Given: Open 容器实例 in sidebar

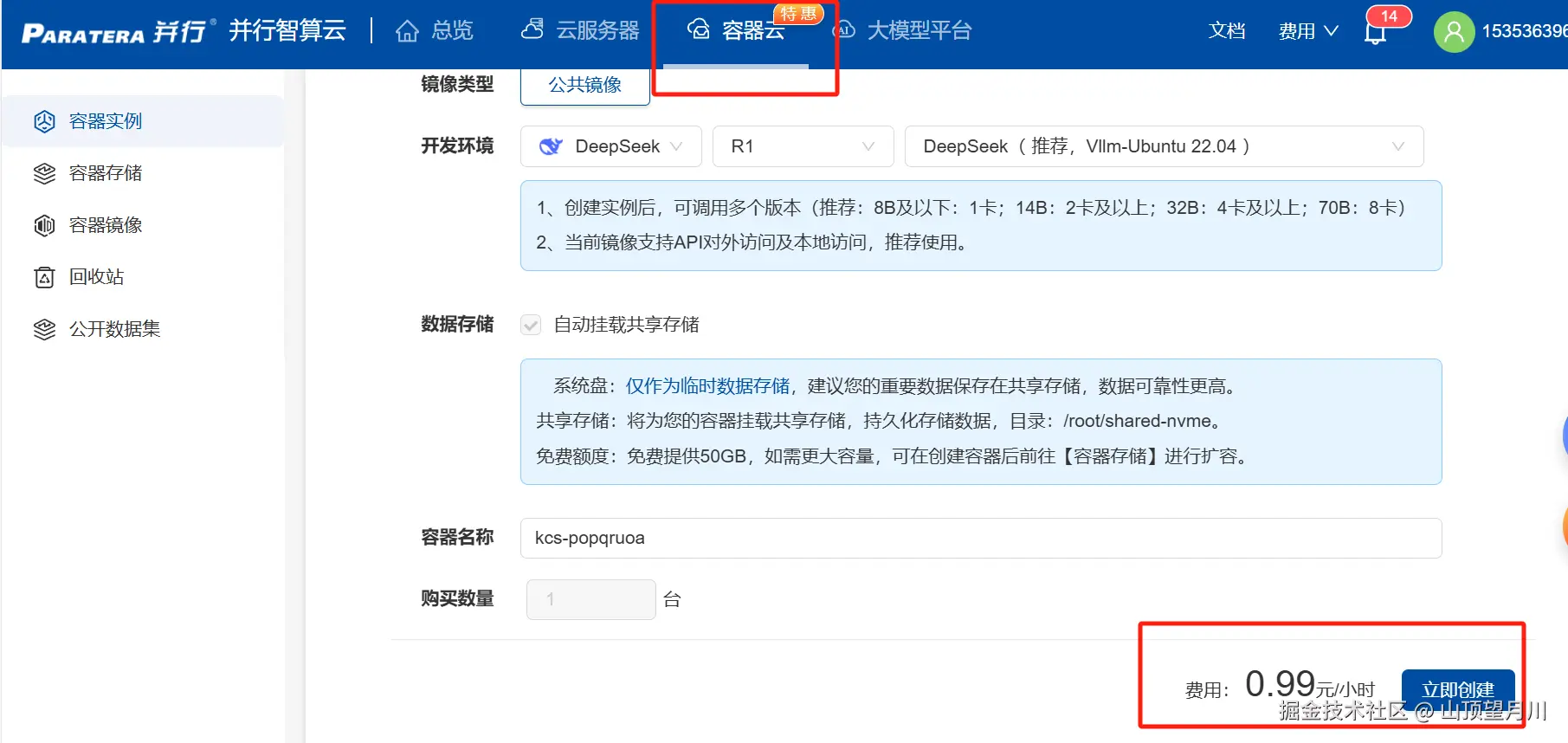Looking at the screenshot, I should pyautogui.click(x=142, y=121).
